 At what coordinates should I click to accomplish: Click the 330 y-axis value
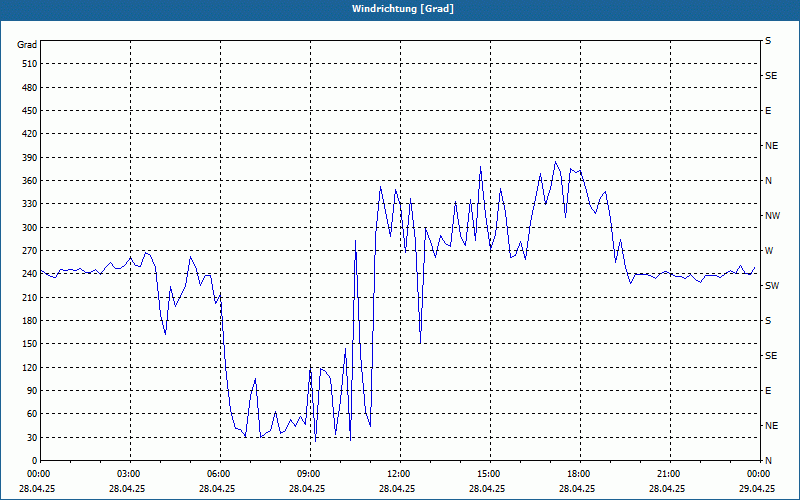(x=30, y=204)
